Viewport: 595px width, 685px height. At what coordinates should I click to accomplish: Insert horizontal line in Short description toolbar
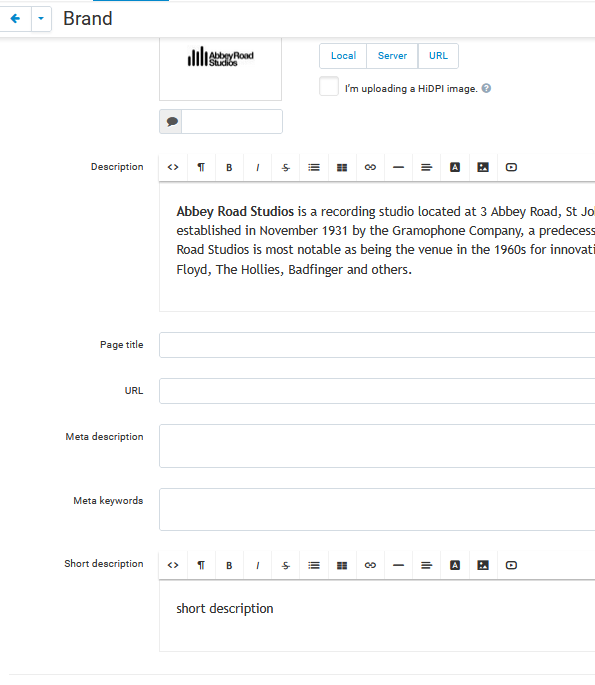pyautogui.click(x=398, y=565)
